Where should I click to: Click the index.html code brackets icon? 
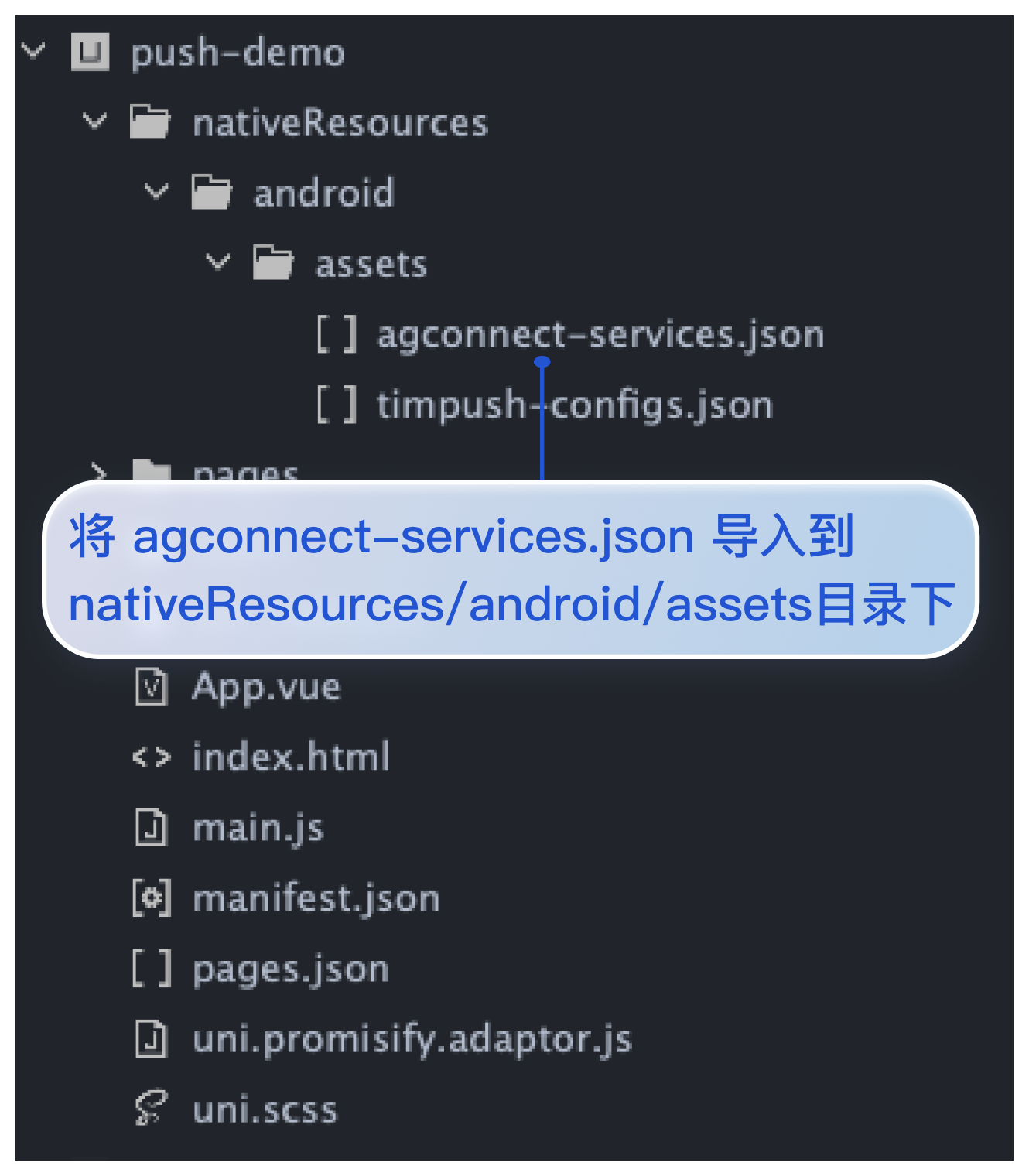tap(151, 757)
